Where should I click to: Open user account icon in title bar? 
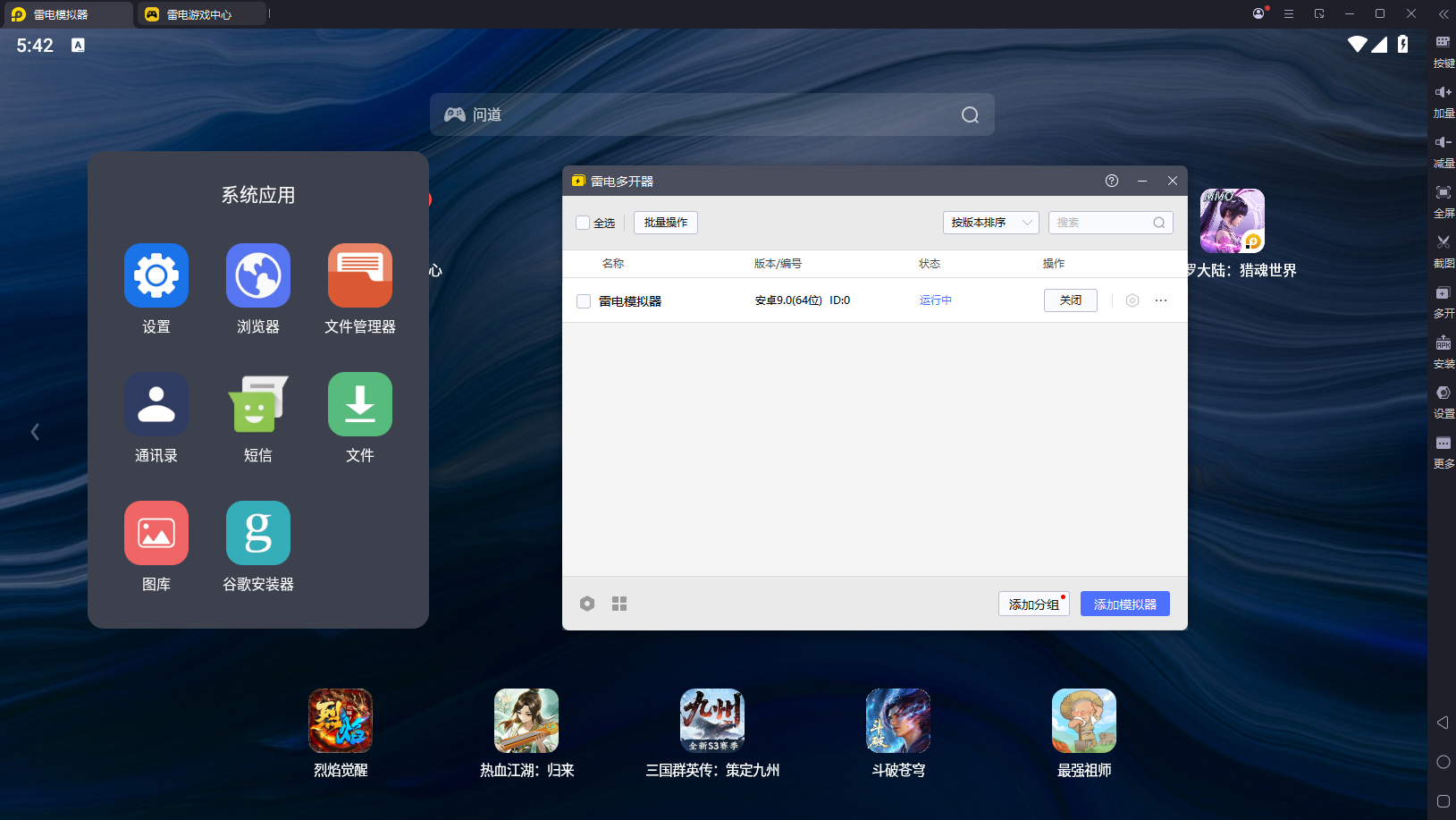(x=1259, y=13)
